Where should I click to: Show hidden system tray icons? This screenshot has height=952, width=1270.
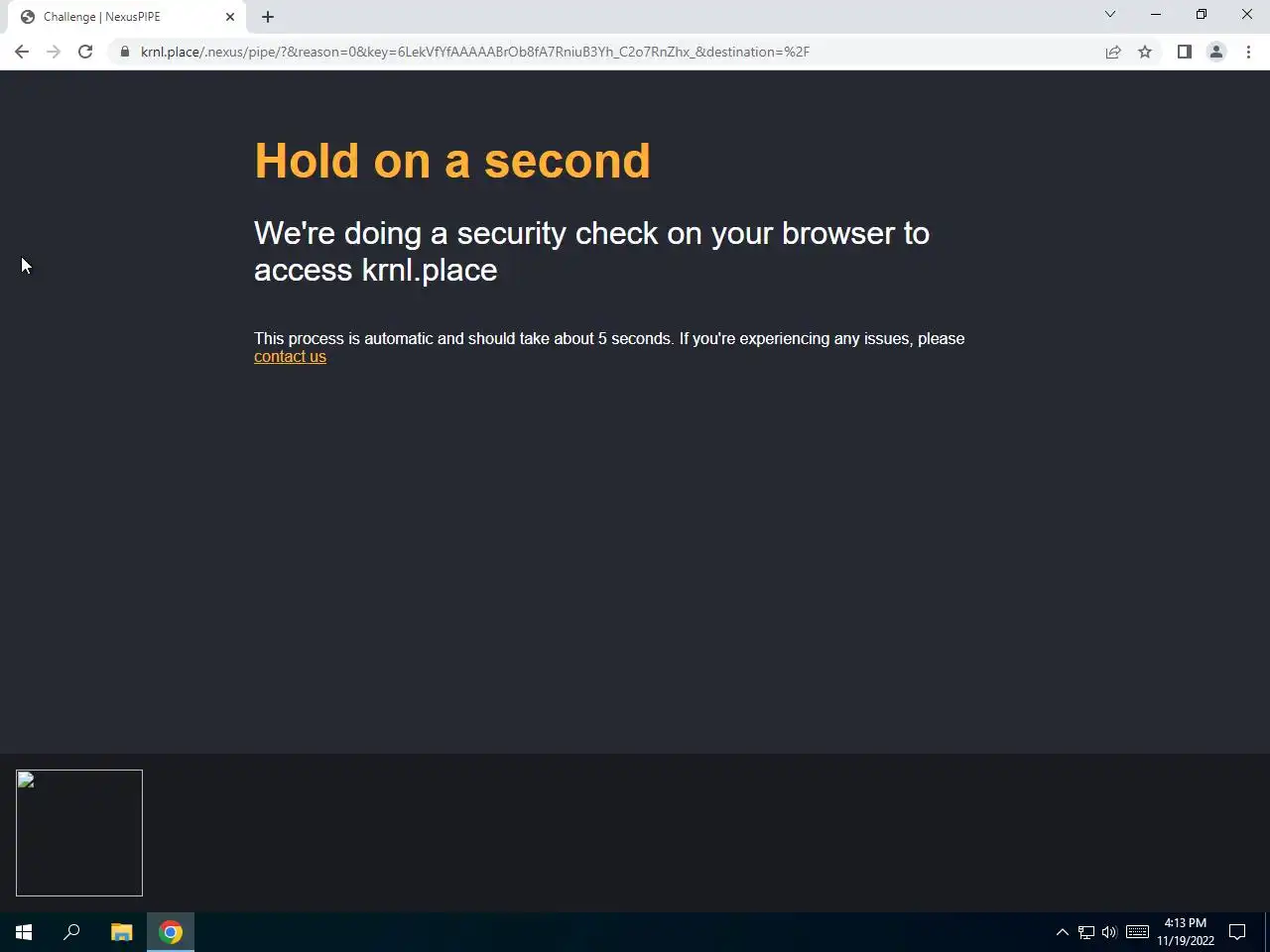click(x=1062, y=932)
